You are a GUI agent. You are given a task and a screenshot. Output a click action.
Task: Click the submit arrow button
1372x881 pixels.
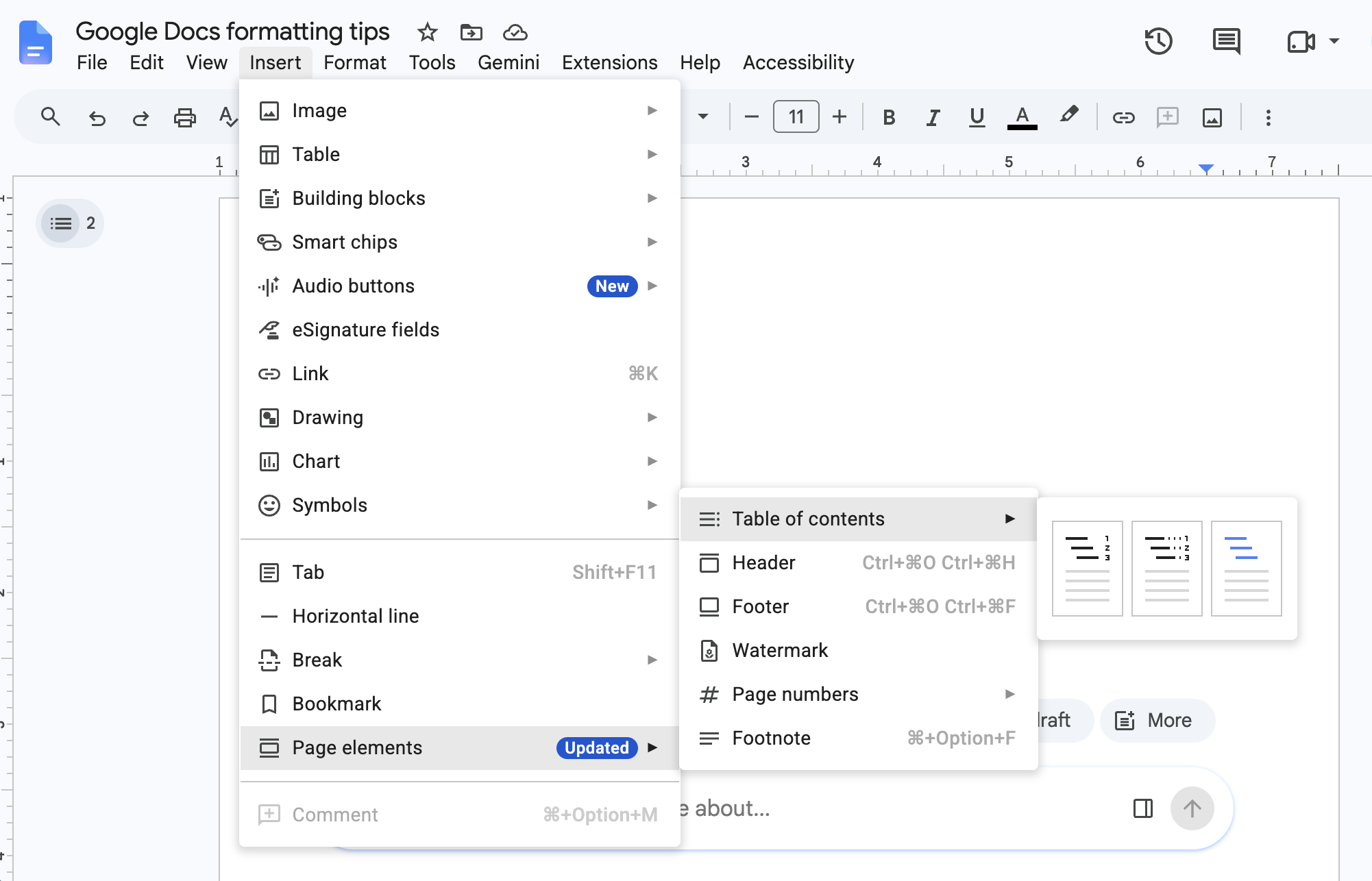click(1192, 808)
